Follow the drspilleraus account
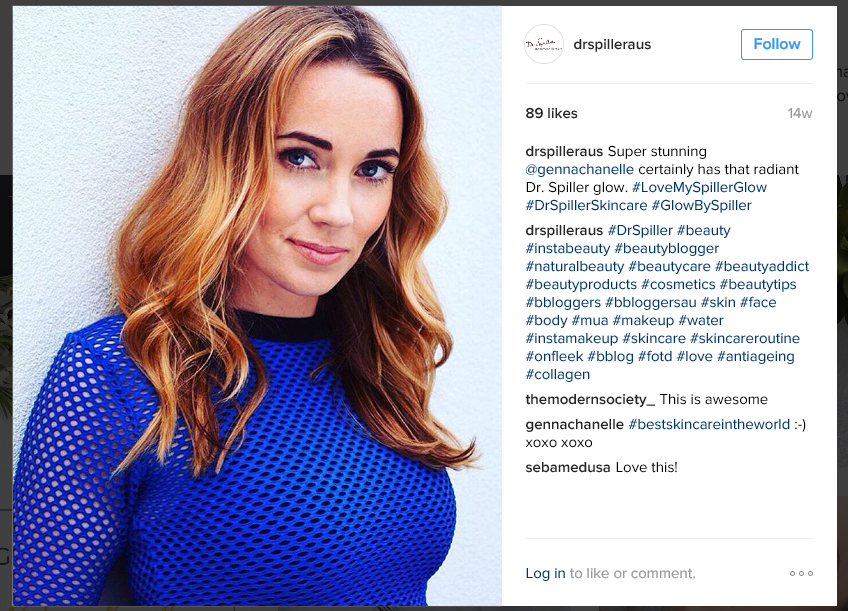 [777, 44]
